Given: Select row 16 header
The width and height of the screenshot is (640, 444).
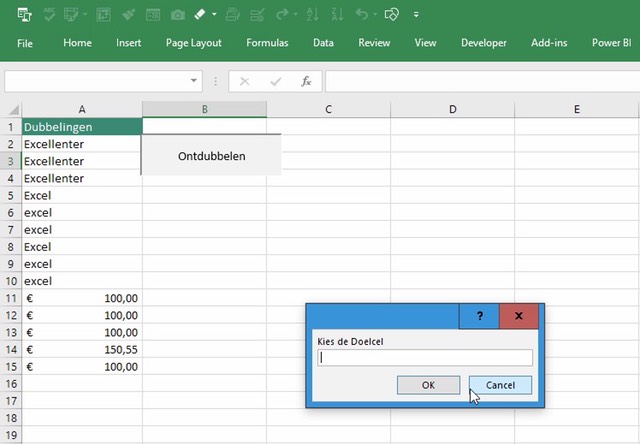Looking at the screenshot, I should click(11, 384).
